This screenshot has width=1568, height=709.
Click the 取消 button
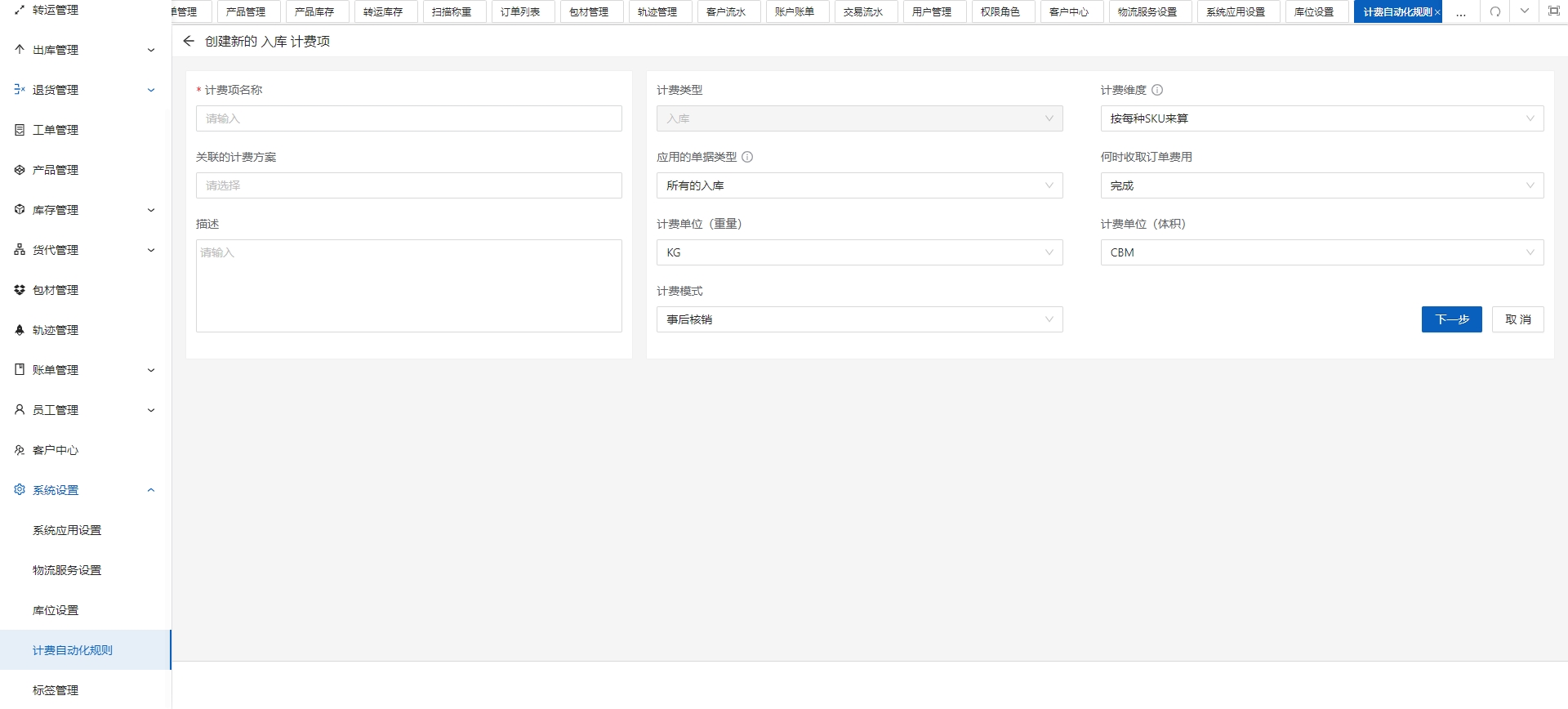click(1517, 319)
